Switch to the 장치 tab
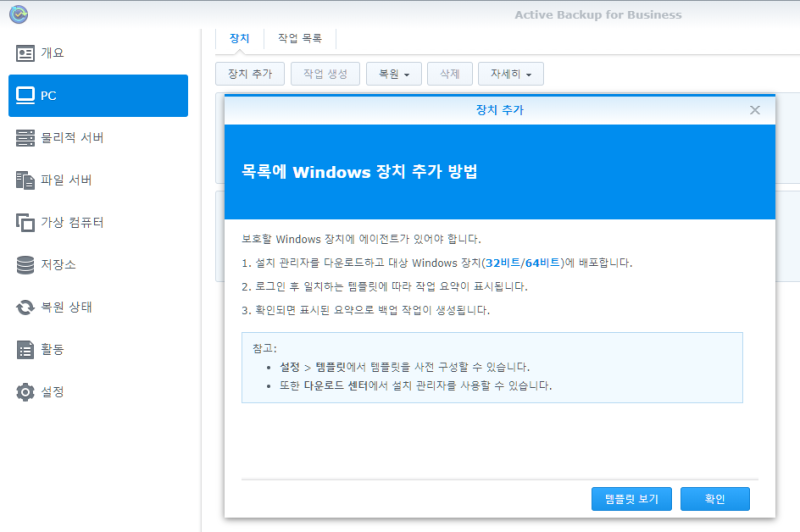Viewport: 800px width, 532px height. [239, 38]
